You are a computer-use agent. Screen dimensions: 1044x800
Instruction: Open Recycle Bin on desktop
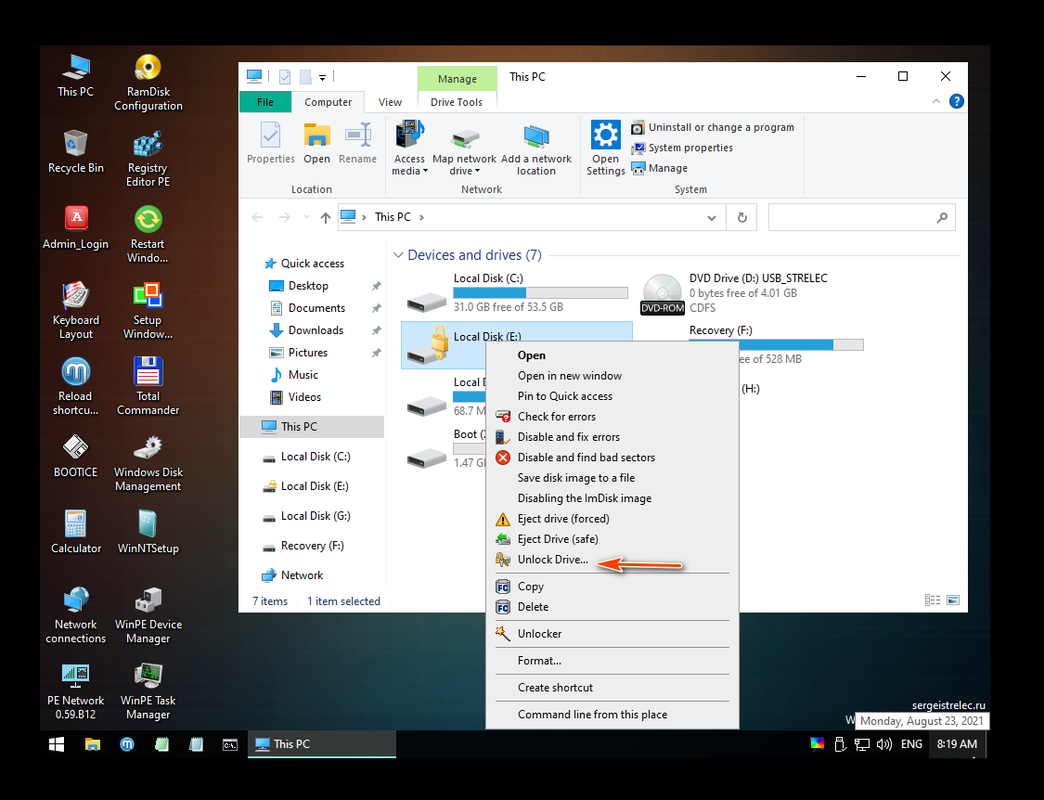tap(75, 152)
